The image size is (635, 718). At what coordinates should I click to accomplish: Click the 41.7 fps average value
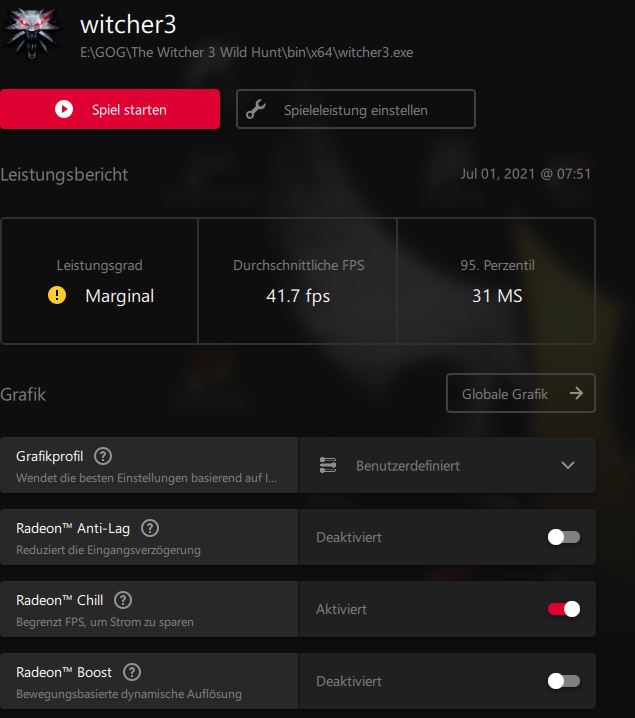point(298,296)
